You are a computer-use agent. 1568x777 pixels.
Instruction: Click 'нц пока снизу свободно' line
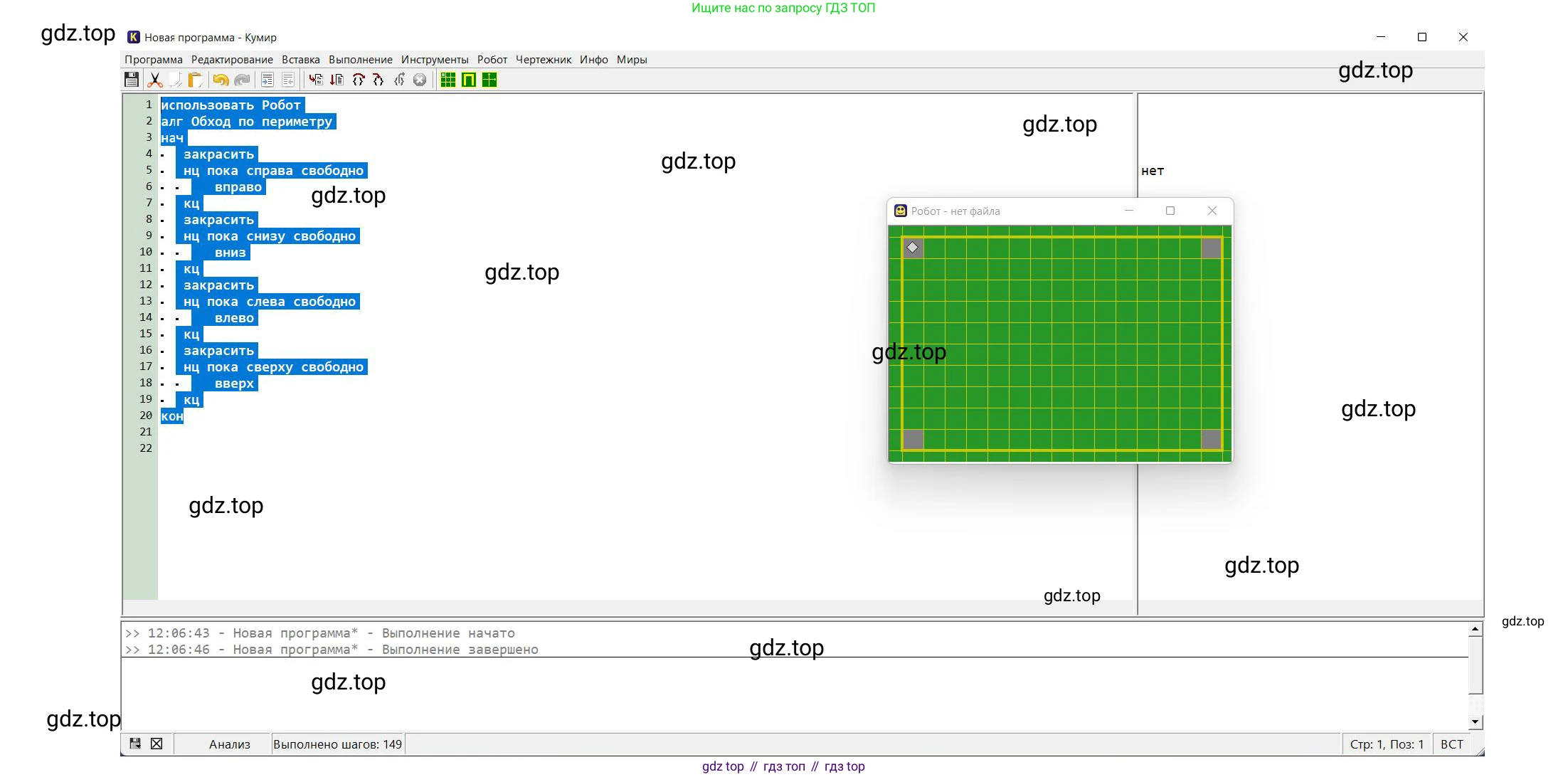tap(270, 236)
